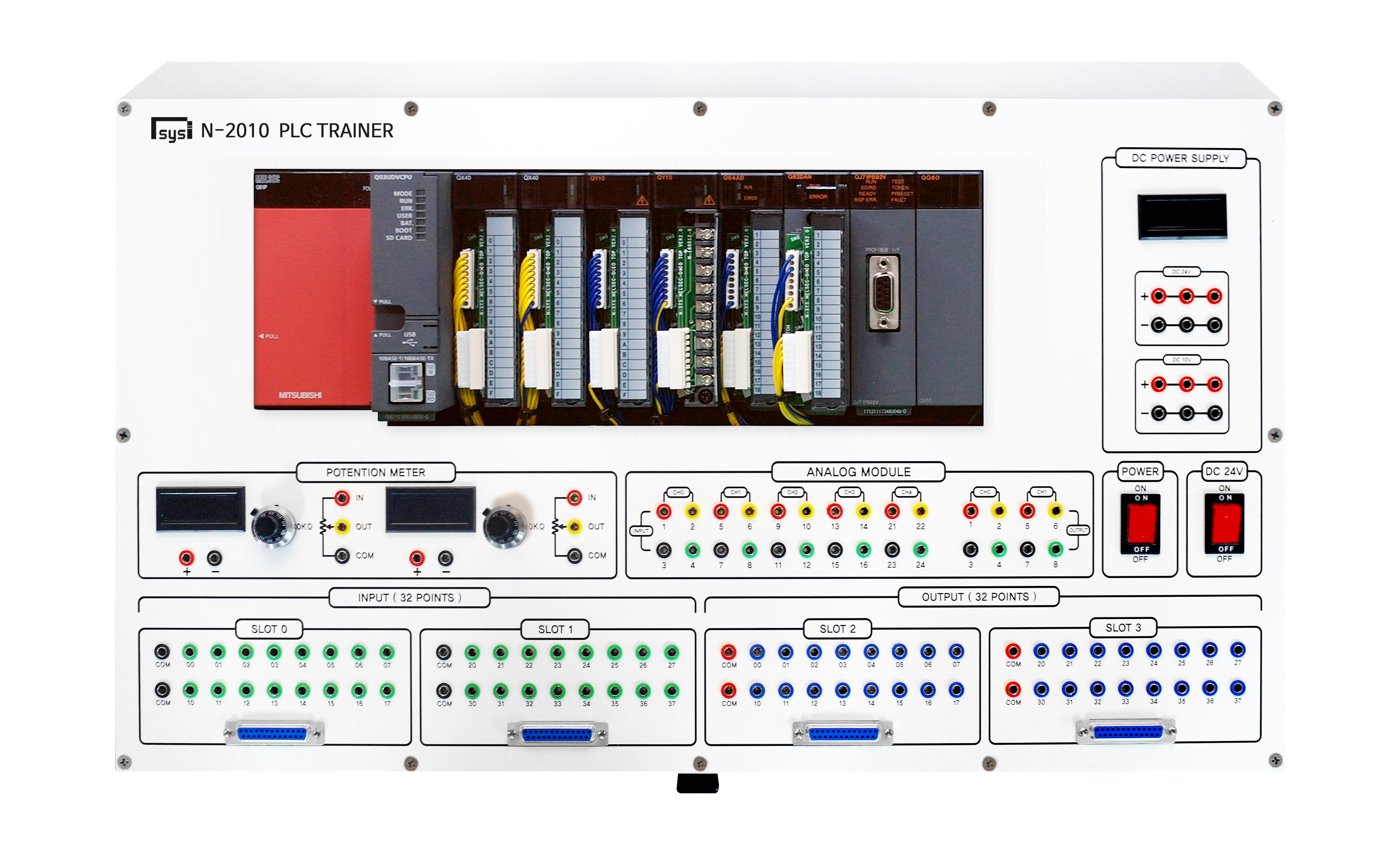
Task: Click the PROFIBUS 9-pin serial port
Action: [x=884, y=293]
